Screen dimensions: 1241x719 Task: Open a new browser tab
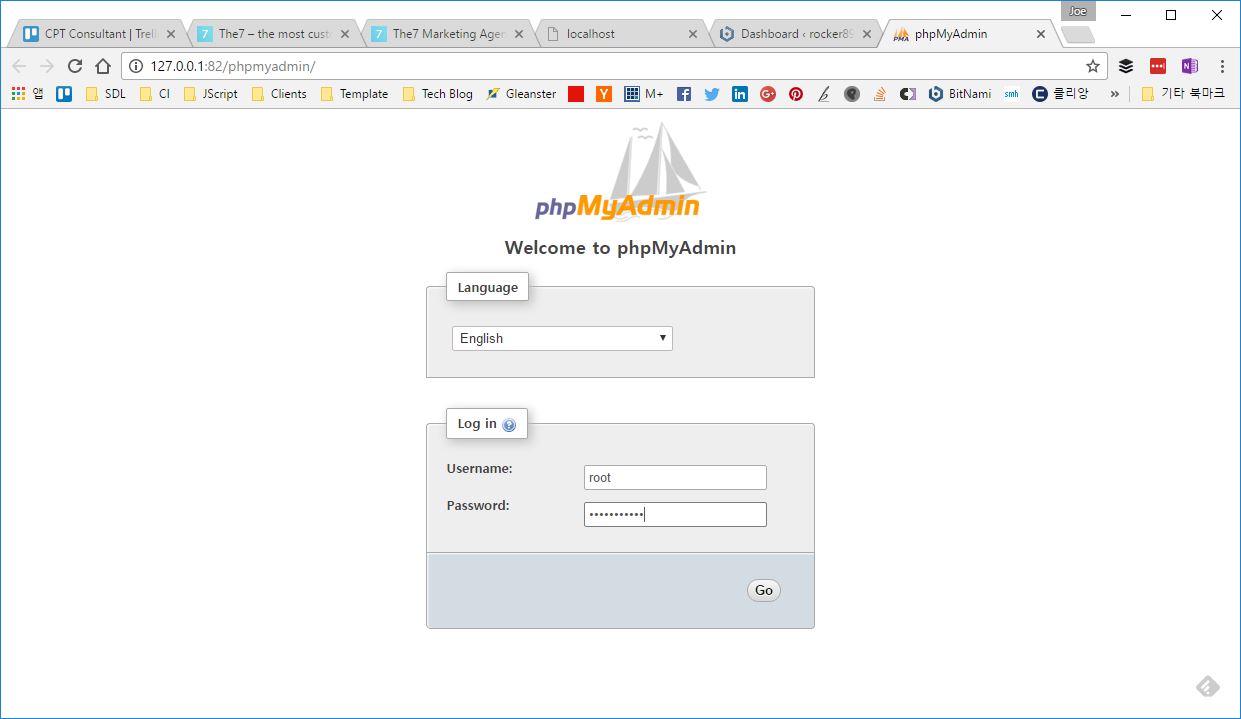coord(1077,35)
